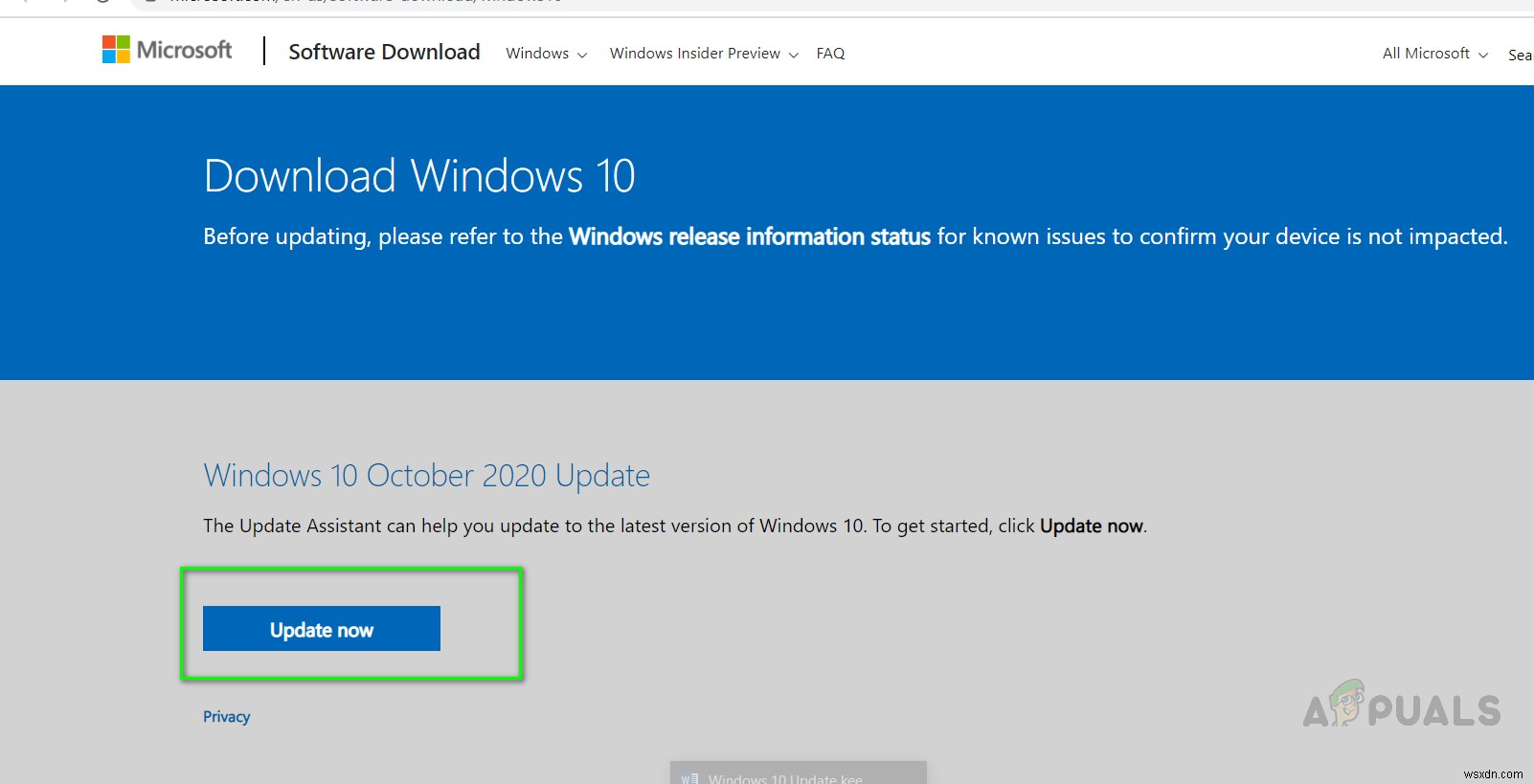Open the Privacy link
Screen dimensions: 1534x784
tap(226, 716)
